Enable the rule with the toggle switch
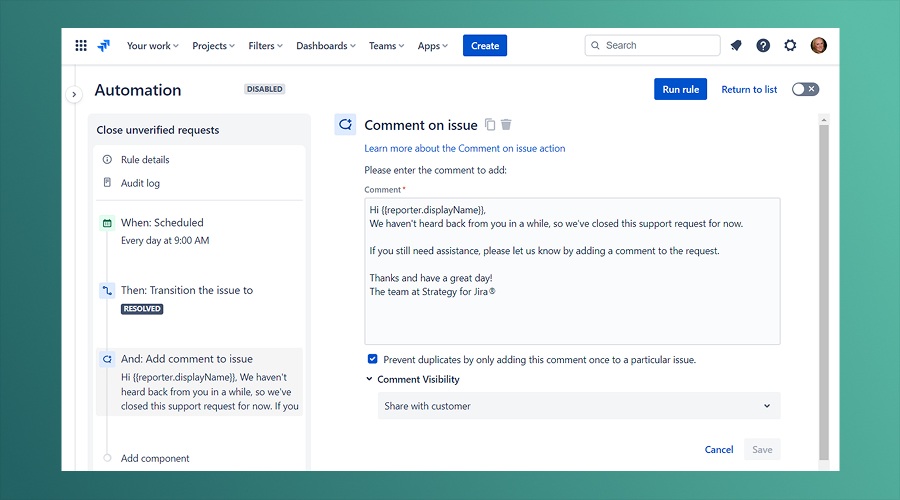900x500 pixels. click(x=805, y=89)
